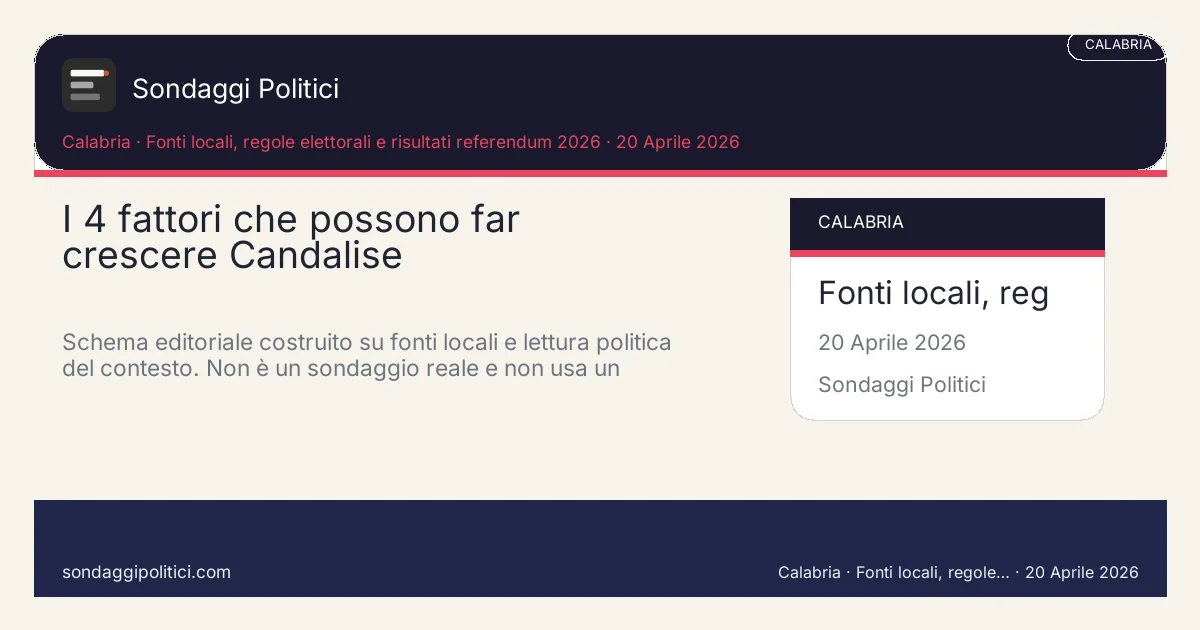Click the word Calabria starting the header subtitle
The width and height of the screenshot is (1200, 630).
coord(96,142)
